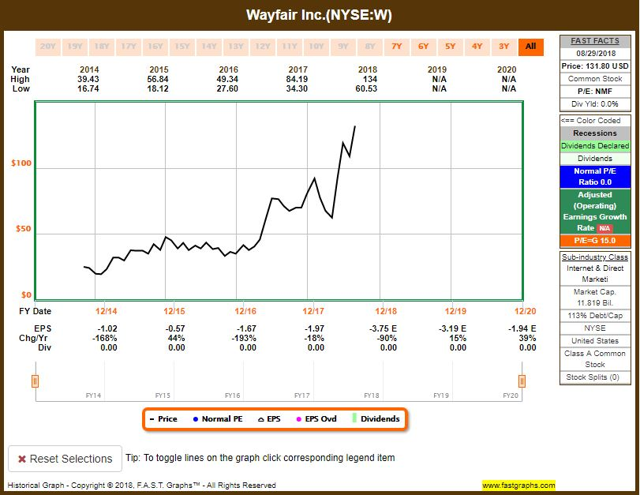Select the 20Y time range tab
Viewport: 640px width, 495px height.
point(48,47)
